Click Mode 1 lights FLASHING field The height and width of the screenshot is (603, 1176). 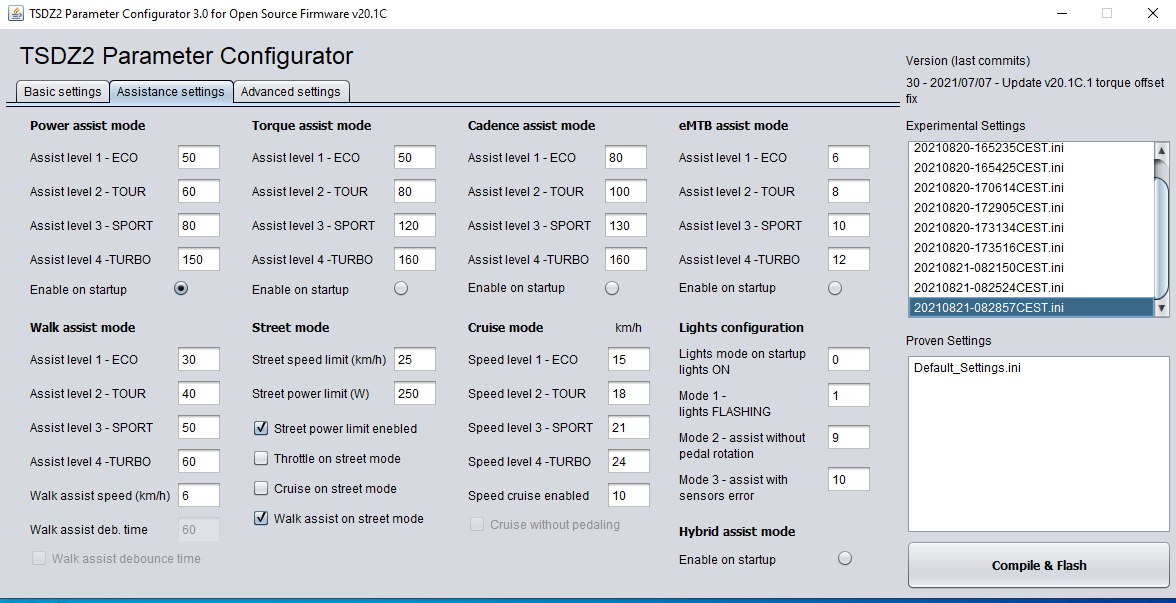tap(849, 395)
